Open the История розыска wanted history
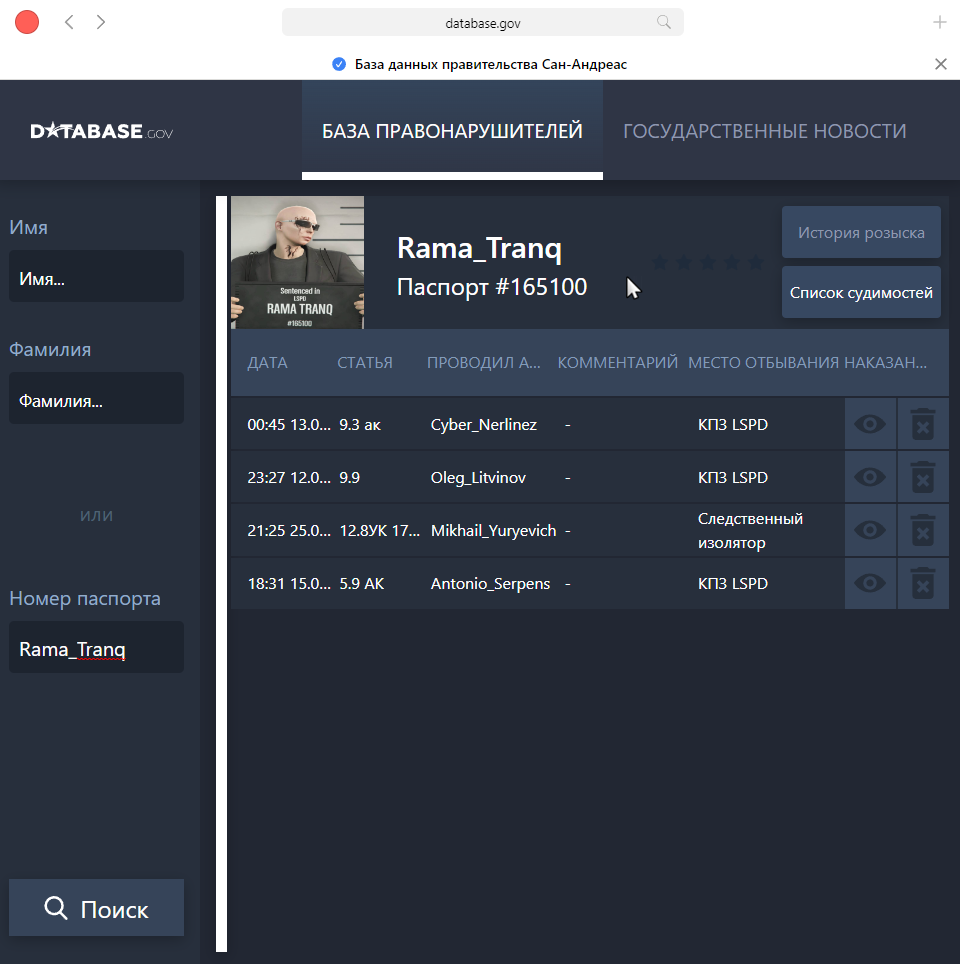 pos(861,233)
